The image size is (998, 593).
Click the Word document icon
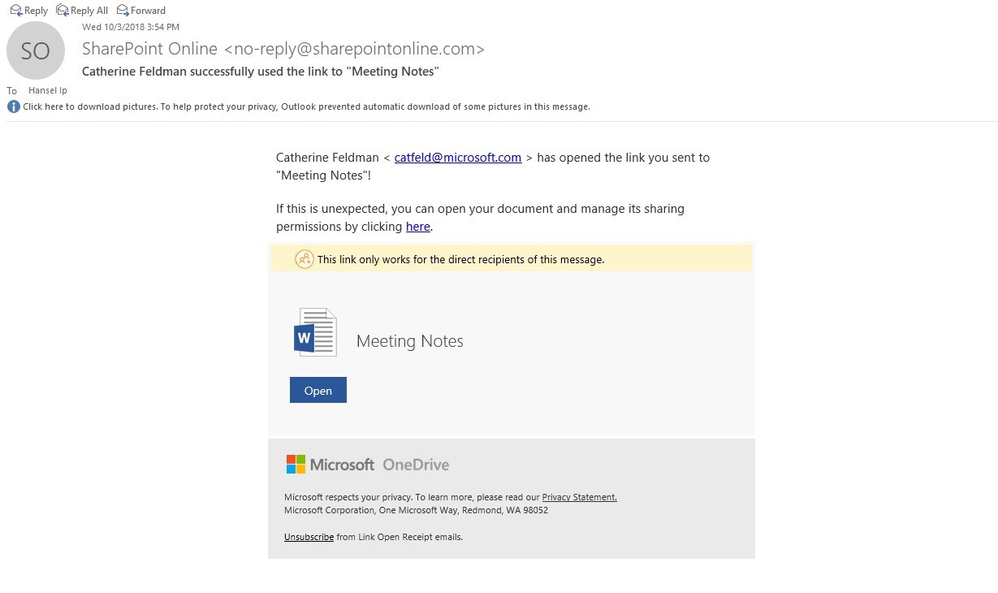point(315,332)
